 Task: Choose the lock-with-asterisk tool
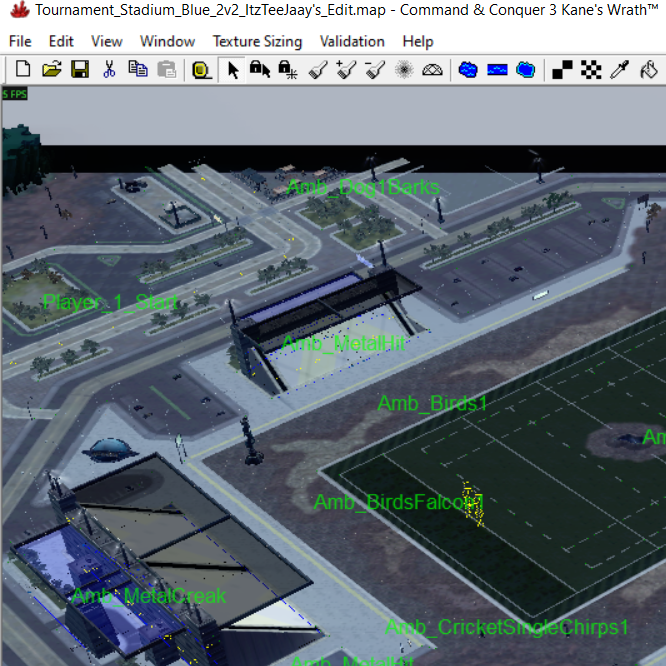pos(288,69)
